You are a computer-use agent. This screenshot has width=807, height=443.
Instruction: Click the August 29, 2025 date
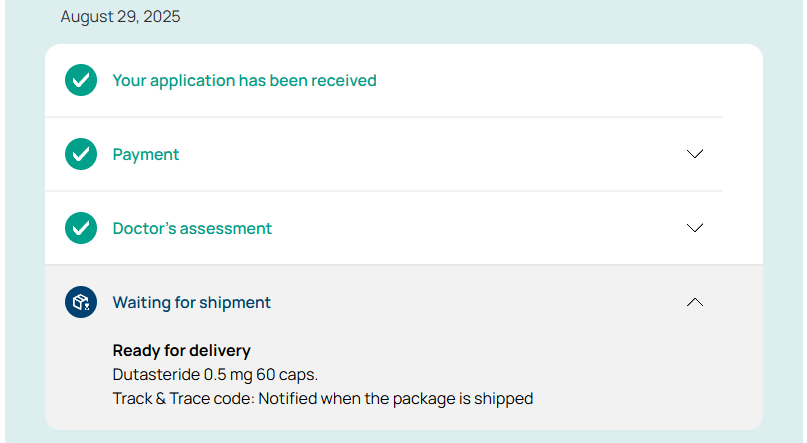(120, 16)
